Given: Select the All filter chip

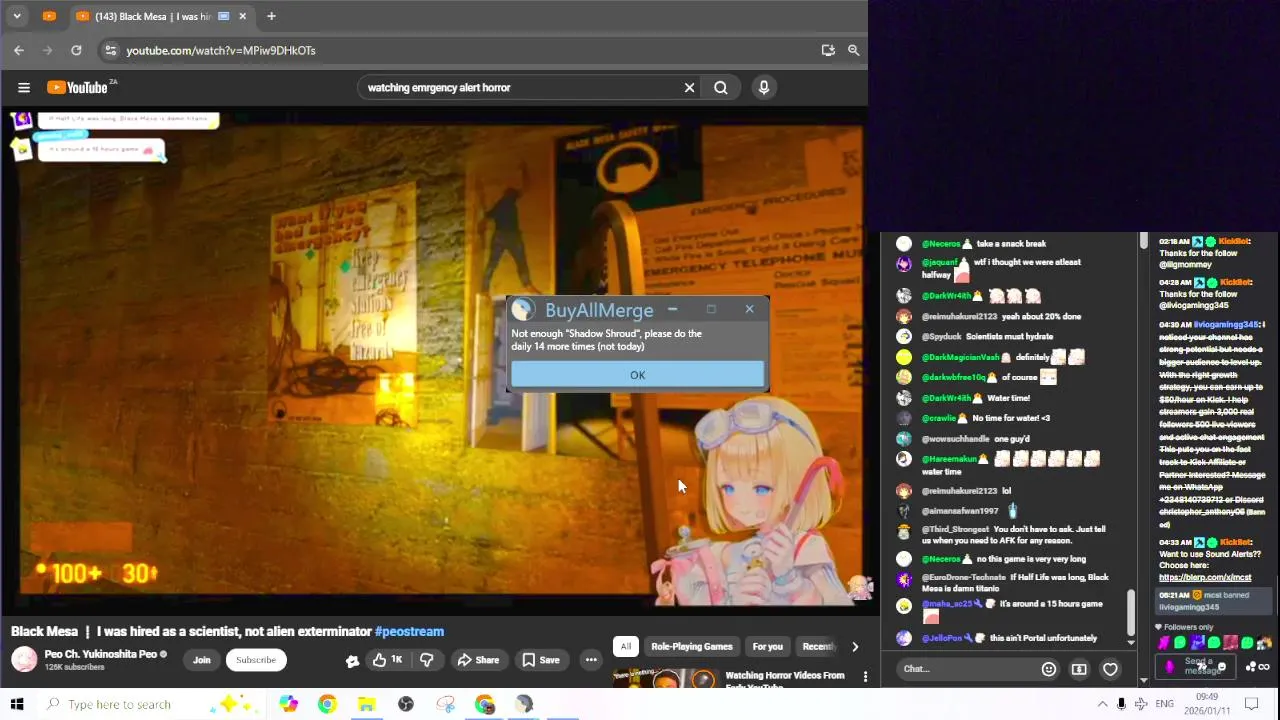Looking at the screenshot, I should [626, 646].
